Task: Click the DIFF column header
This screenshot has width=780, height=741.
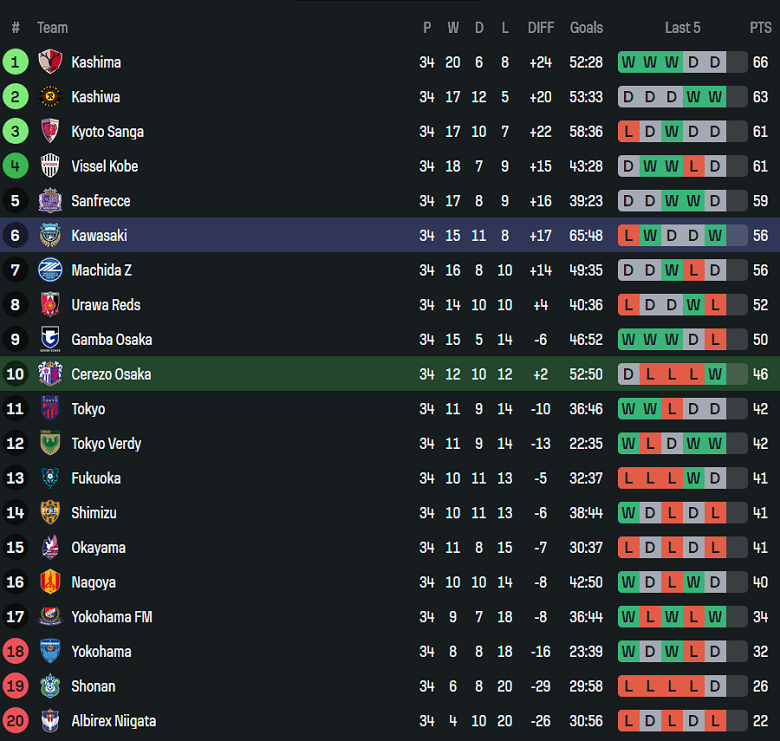Action: (x=541, y=28)
